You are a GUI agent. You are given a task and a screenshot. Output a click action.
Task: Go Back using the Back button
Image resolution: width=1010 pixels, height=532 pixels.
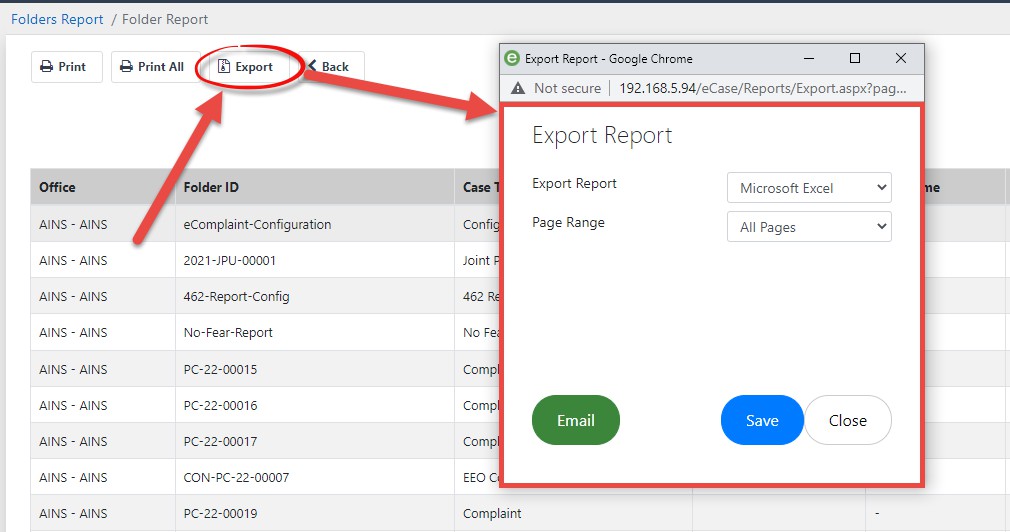coord(331,67)
